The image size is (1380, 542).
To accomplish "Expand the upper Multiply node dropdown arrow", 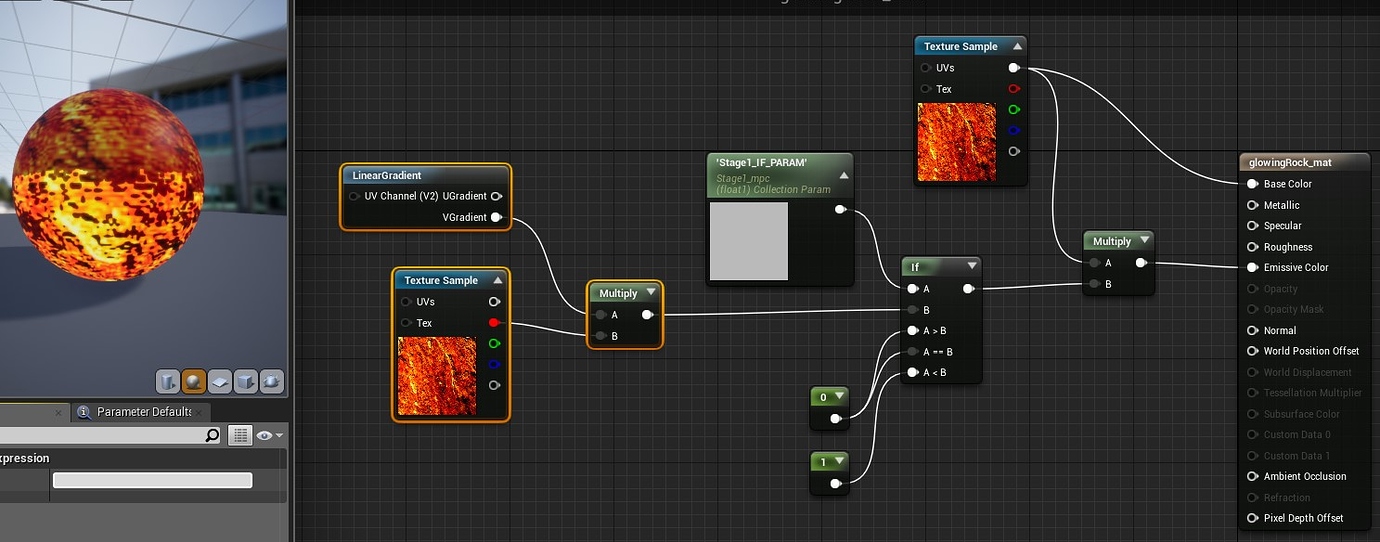I will point(1144,241).
